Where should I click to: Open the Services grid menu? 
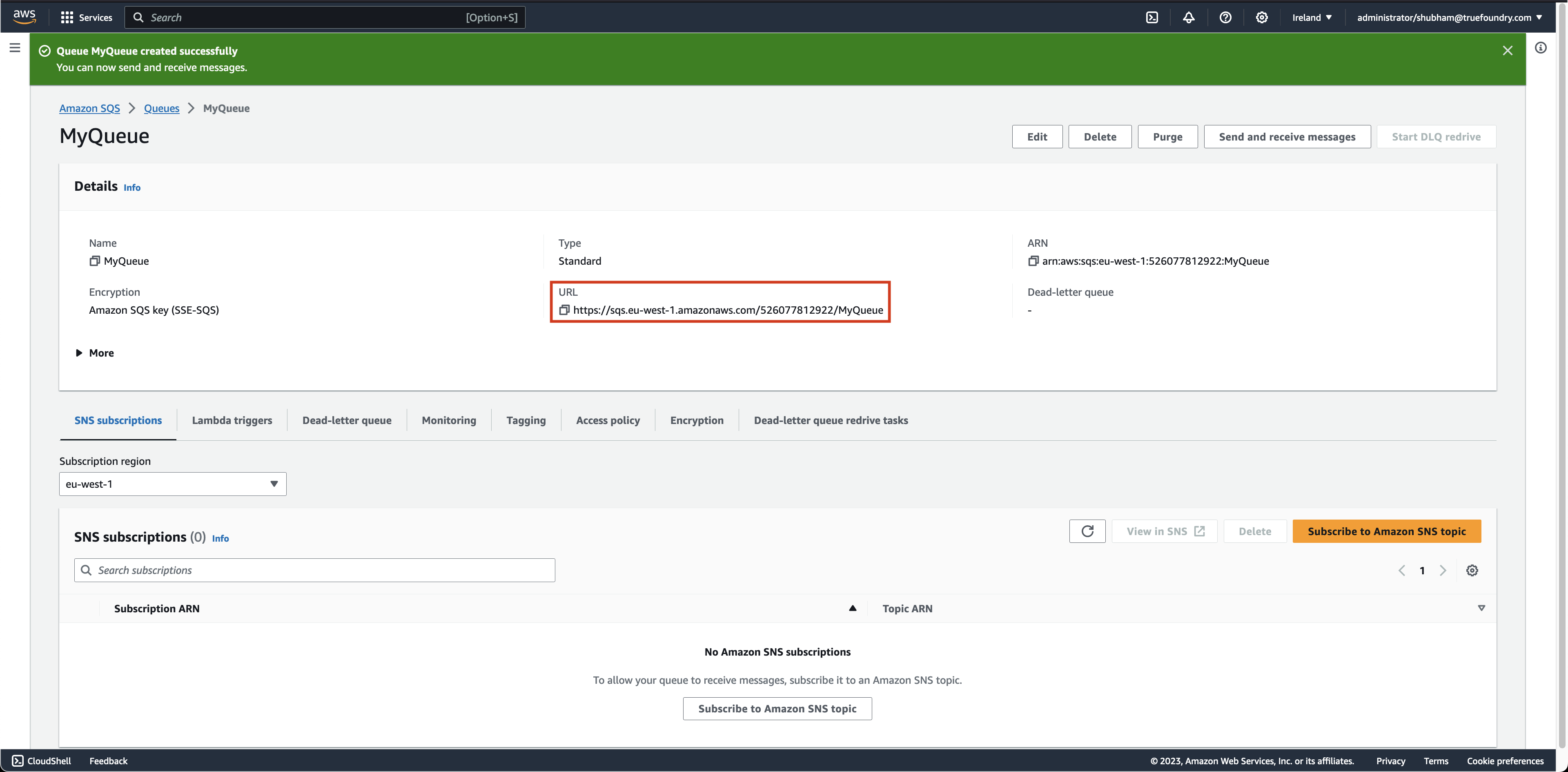click(x=86, y=18)
